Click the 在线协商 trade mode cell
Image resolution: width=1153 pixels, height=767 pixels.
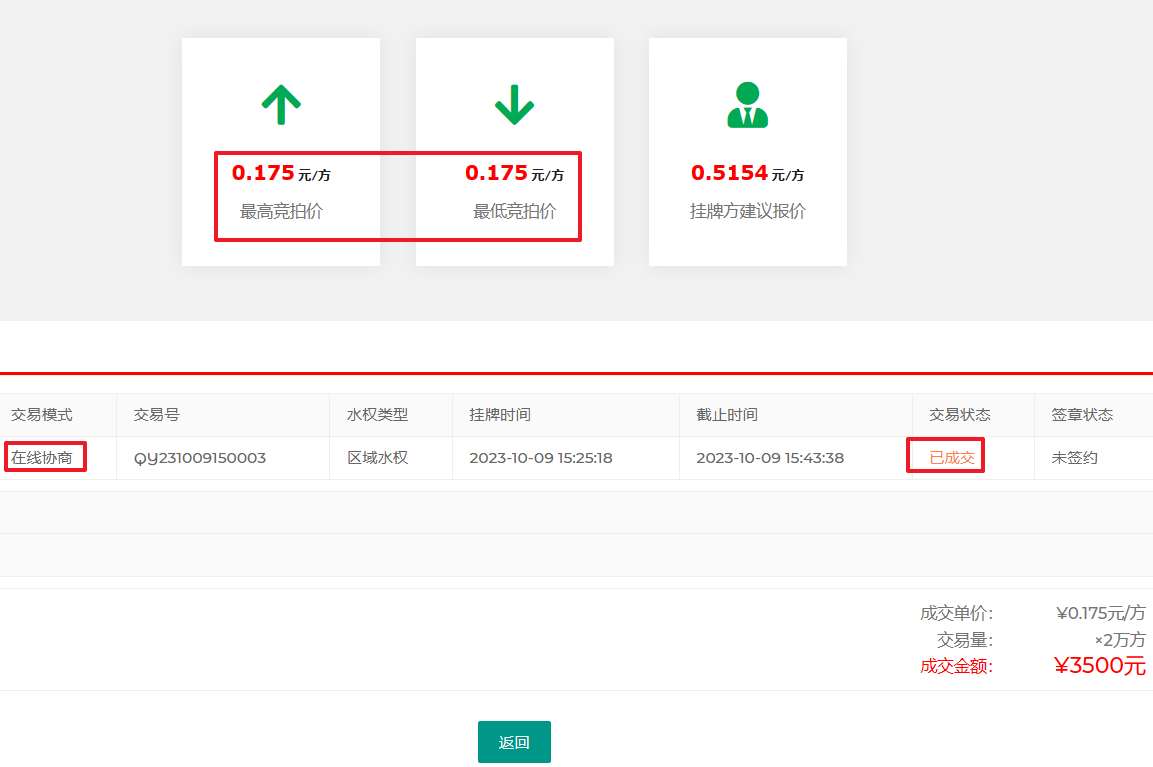pyautogui.click(x=42, y=458)
